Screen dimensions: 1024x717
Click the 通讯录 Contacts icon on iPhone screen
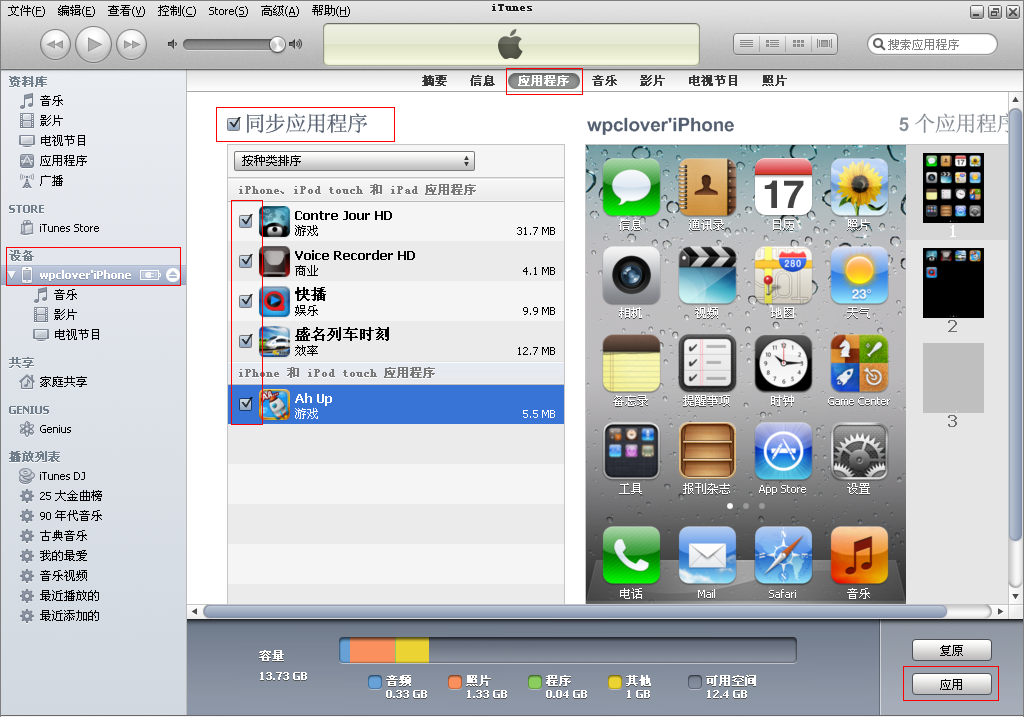[x=707, y=187]
